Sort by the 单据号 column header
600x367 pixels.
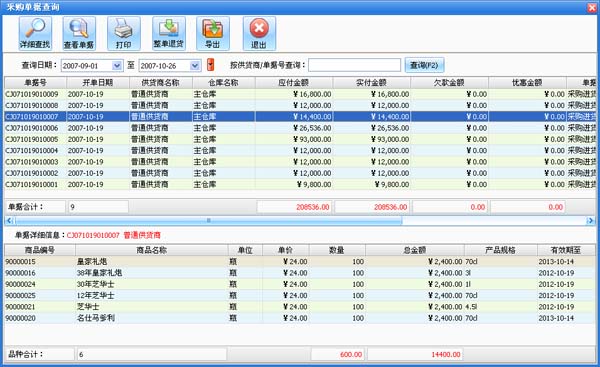tap(36, 83)
